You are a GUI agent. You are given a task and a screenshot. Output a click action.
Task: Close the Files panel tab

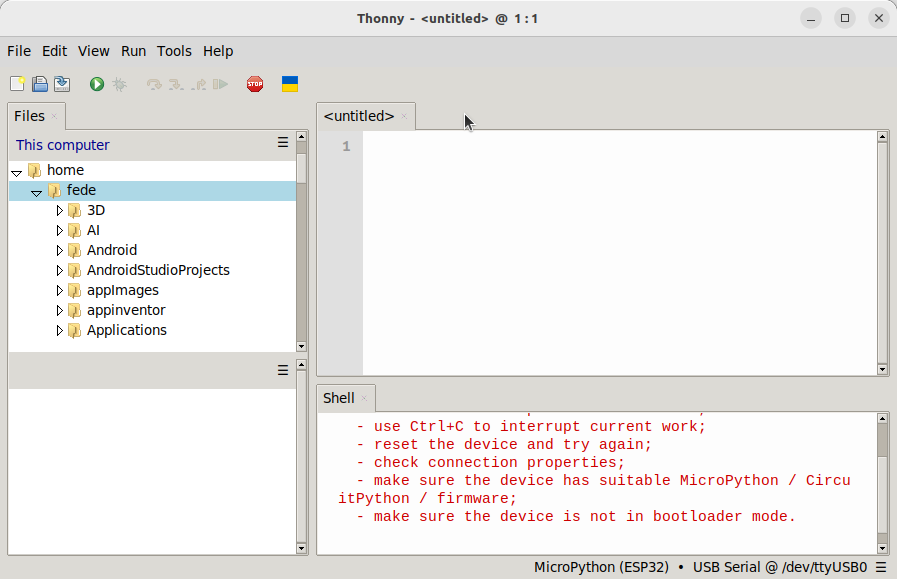(54, 116)
